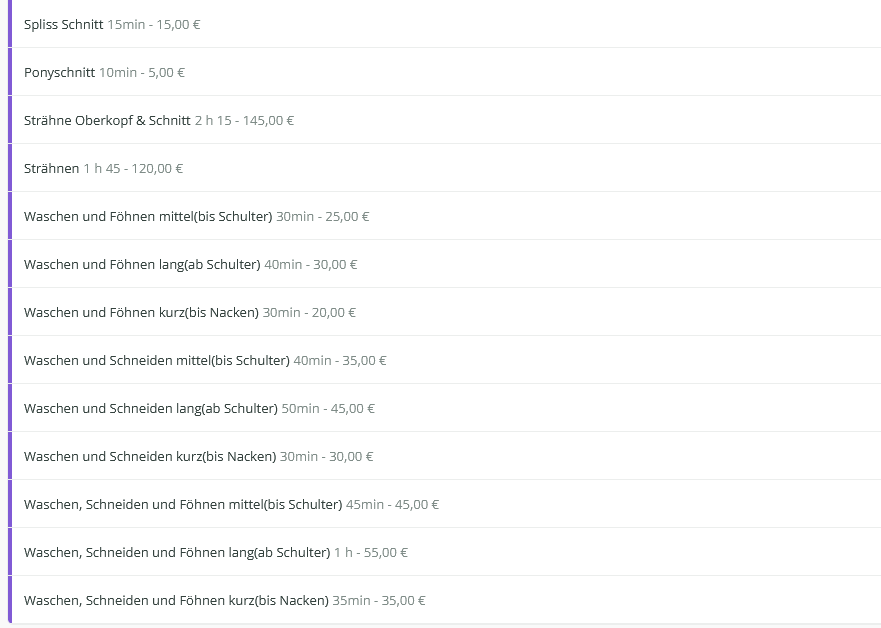Click the 20,00 € price text

(334, 312)
